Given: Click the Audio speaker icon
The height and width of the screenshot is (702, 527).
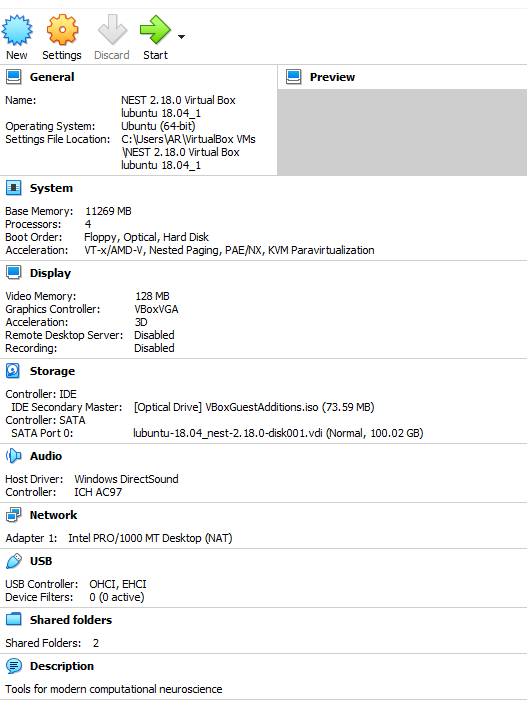Looking at the screenshot, I should click(14, 456).
